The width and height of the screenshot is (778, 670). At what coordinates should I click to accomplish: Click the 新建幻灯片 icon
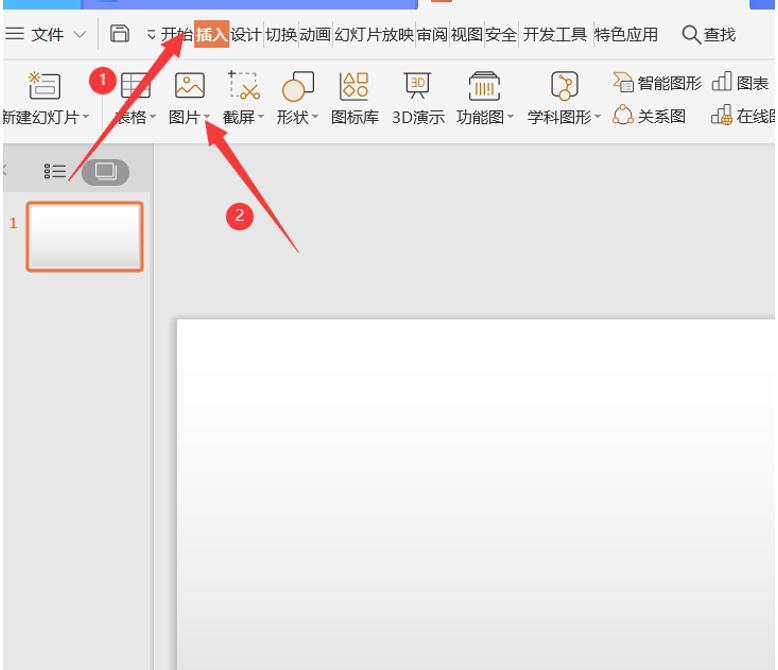(45, 85)
